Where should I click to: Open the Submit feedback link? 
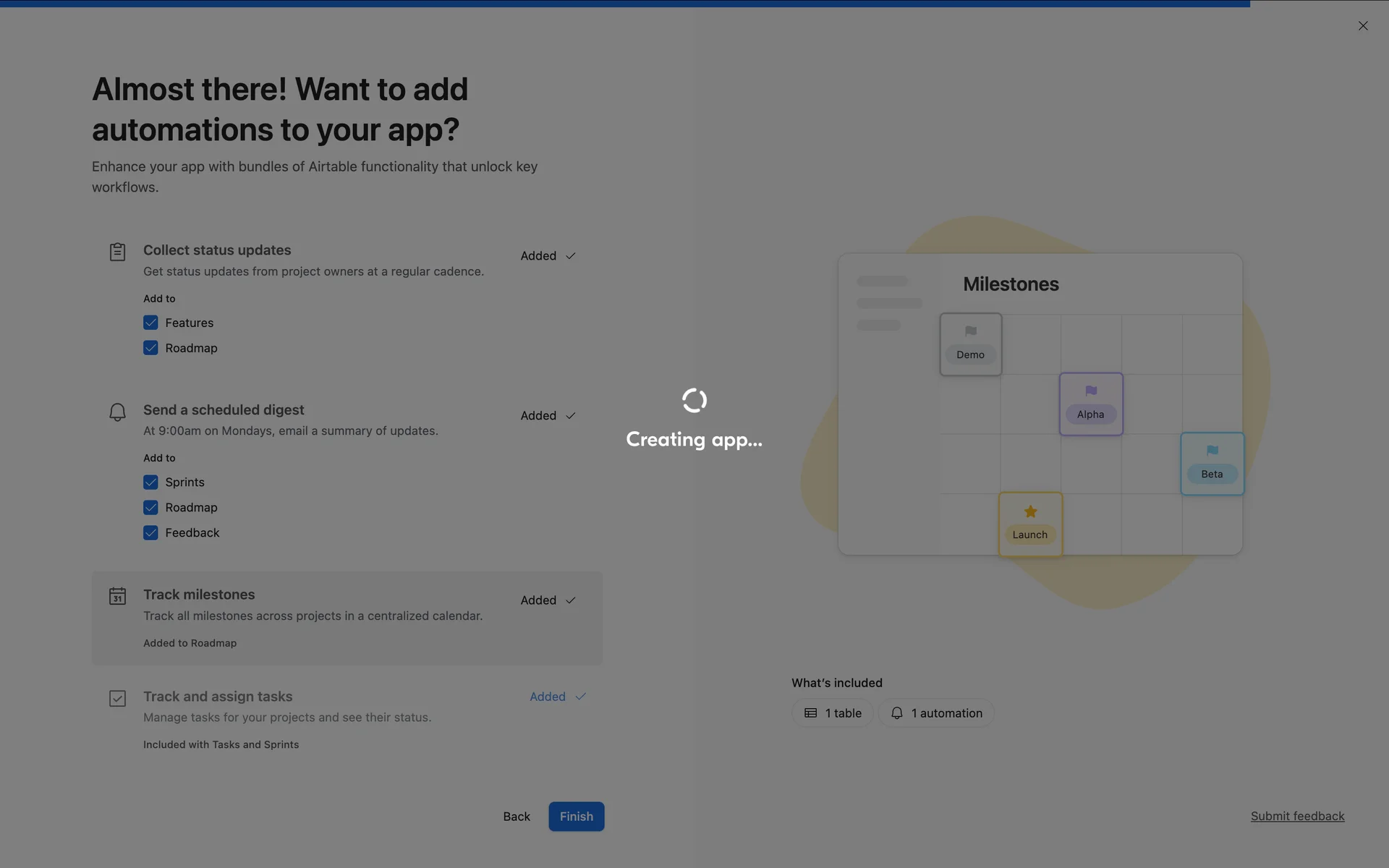point(1297,816)
